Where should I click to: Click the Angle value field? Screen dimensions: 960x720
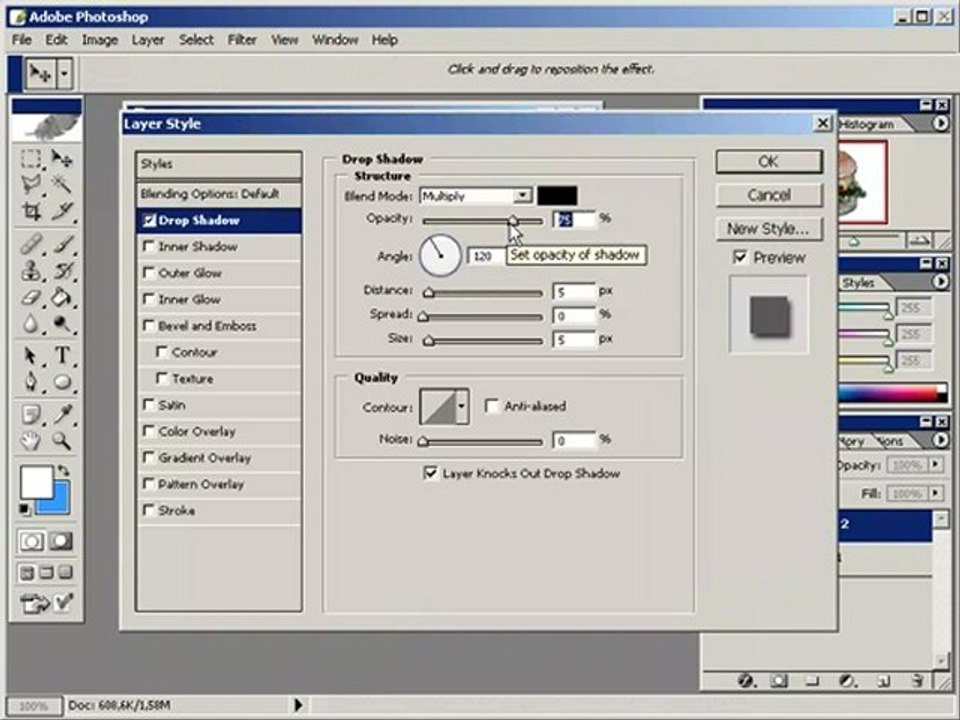pyautogui.click(x=486, y=256)
